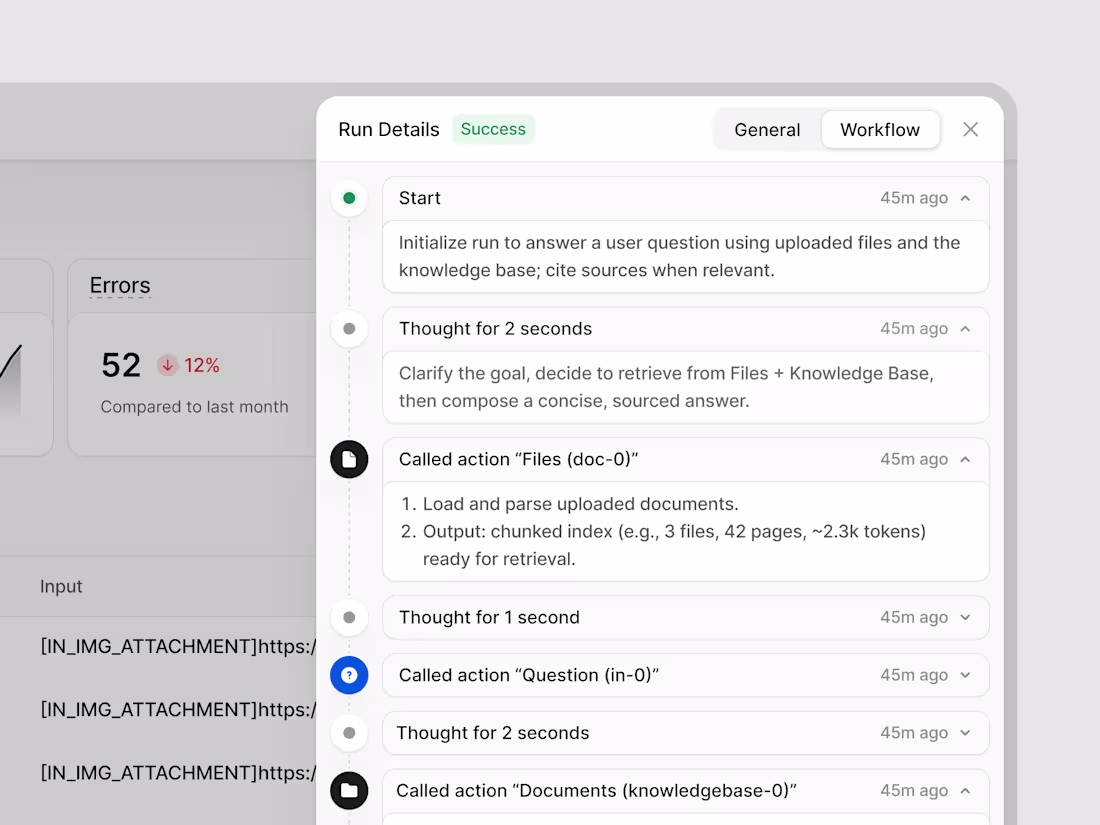1100x825 pixels.
Task: Switch to the General tab
Action: pyautogui.click(x=767, y=129)
